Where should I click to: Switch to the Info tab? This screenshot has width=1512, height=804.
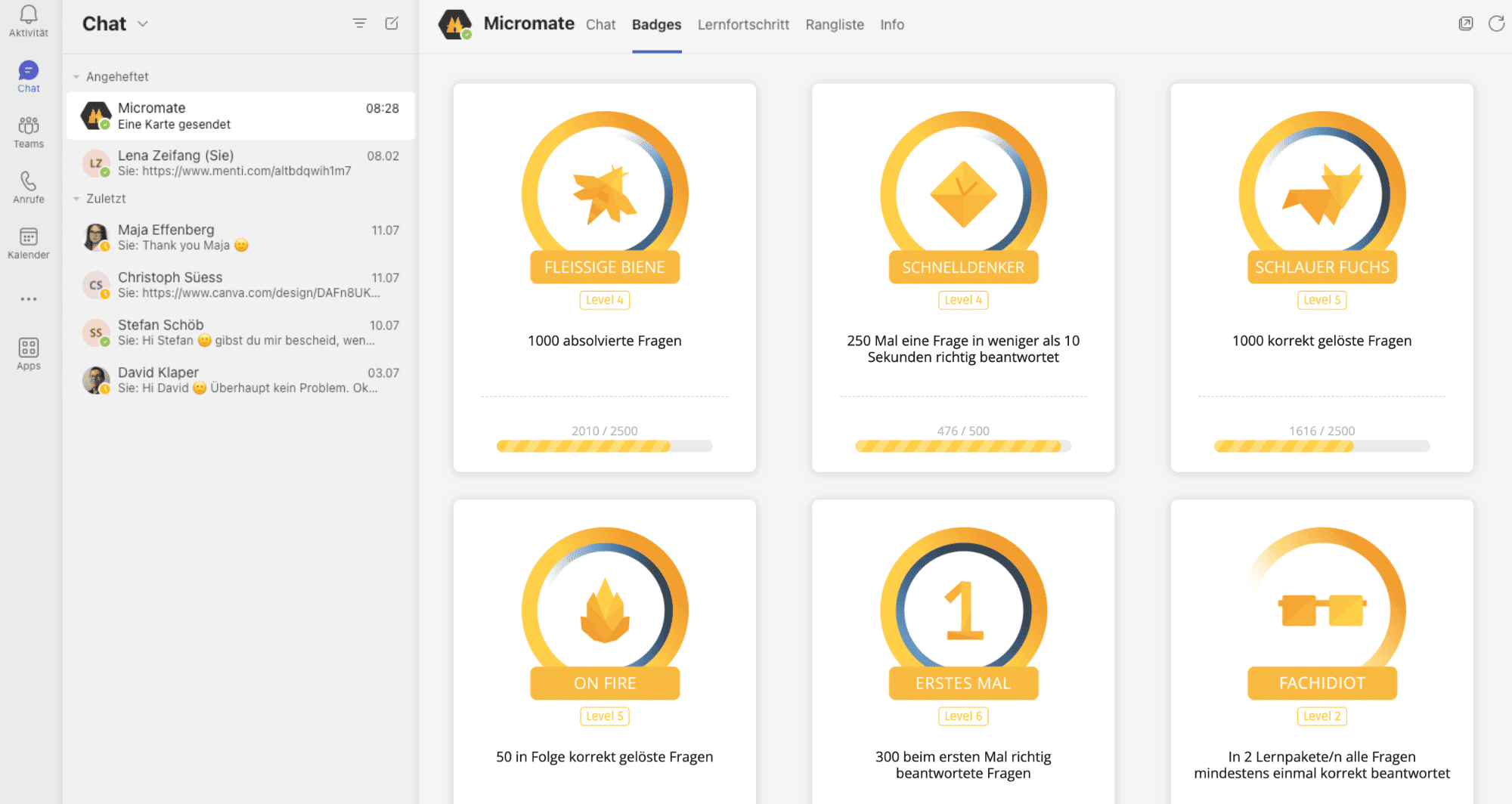[892, 24]
